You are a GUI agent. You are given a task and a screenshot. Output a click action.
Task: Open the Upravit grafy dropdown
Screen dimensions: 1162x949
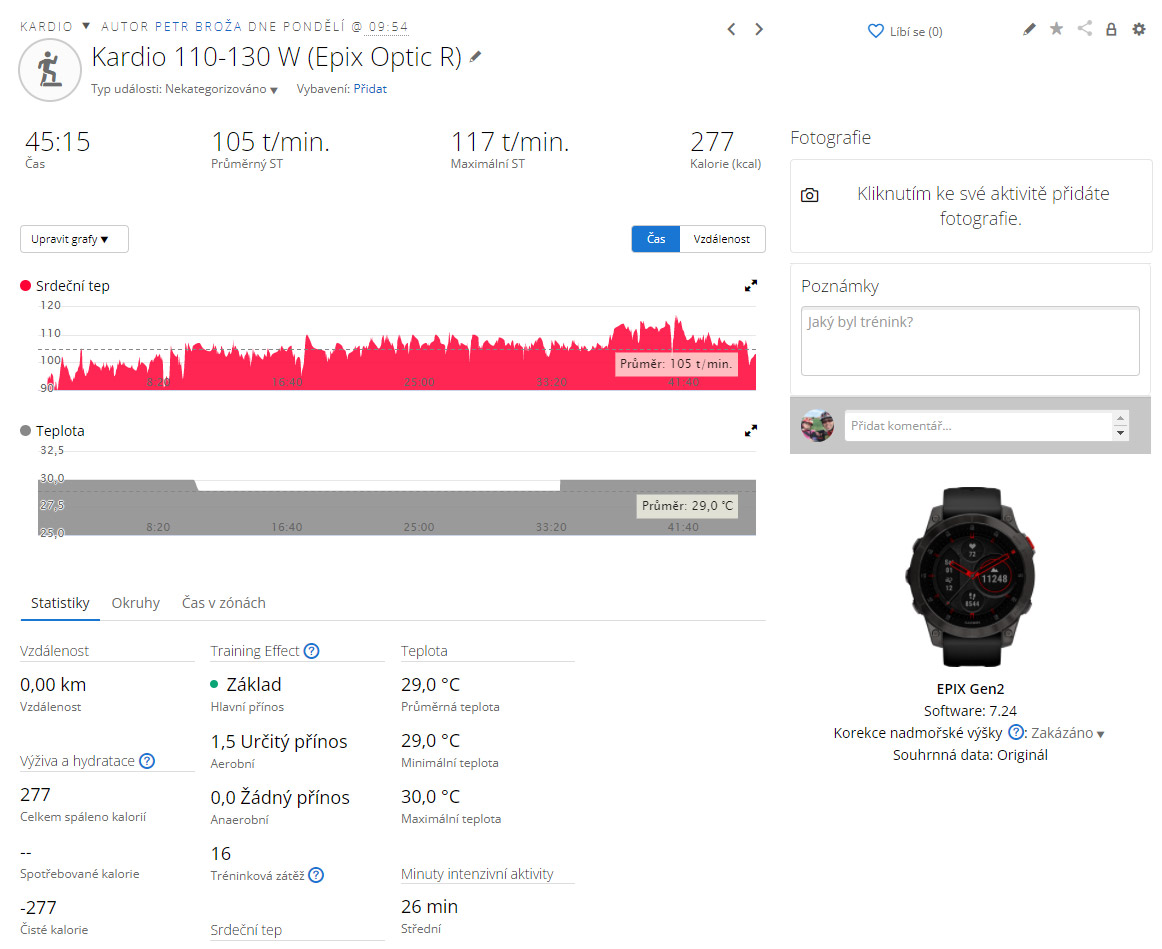point(74,239)
